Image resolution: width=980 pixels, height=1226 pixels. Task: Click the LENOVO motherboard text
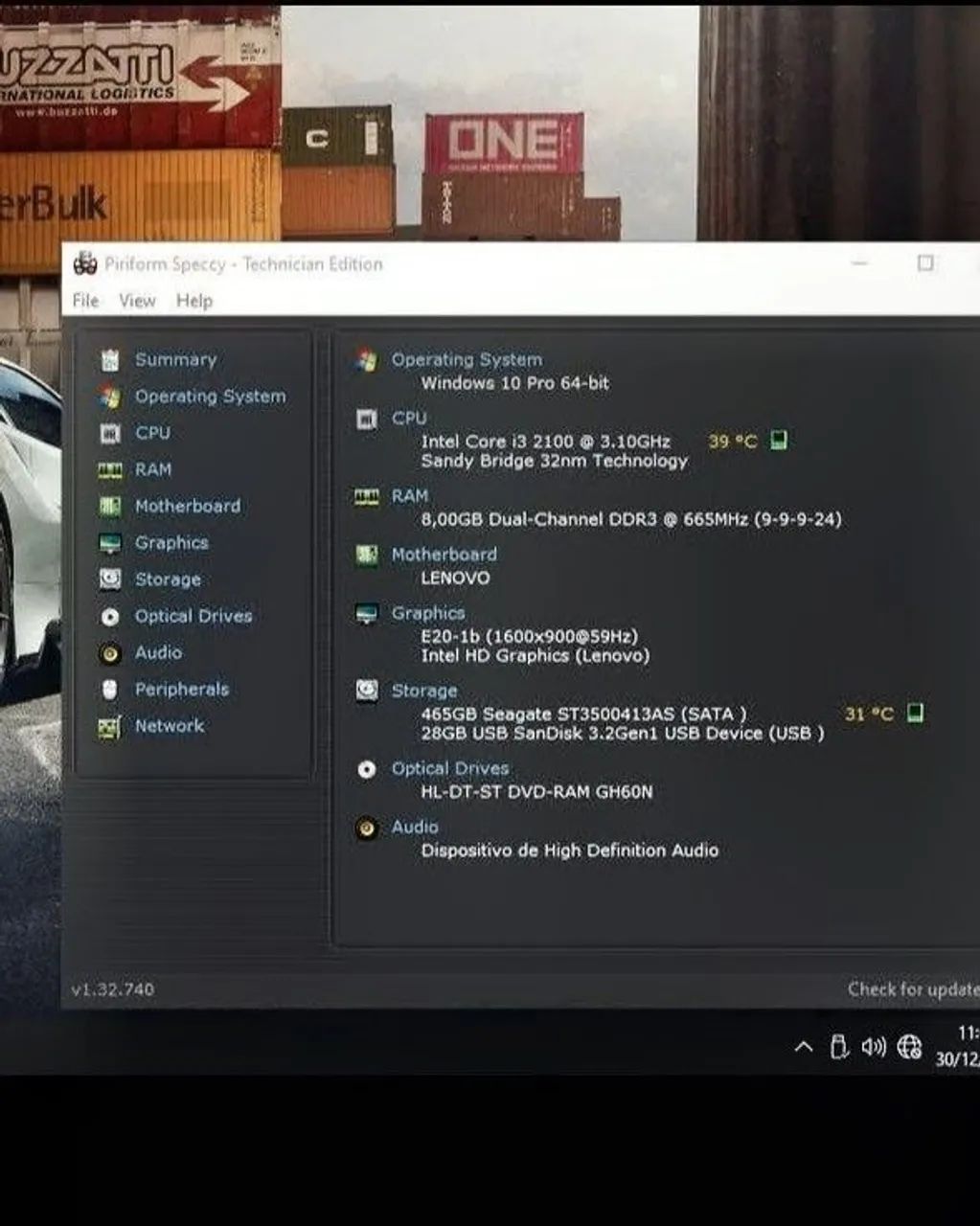coord(455,578)
